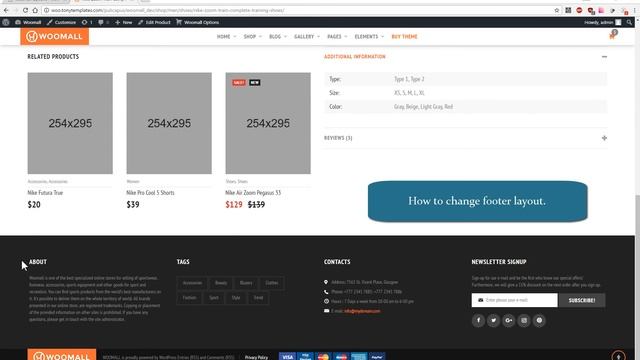This screenshot has height=360, width=640.
Task: Open the updates indicator in admin bar
Action: point(87,22)
